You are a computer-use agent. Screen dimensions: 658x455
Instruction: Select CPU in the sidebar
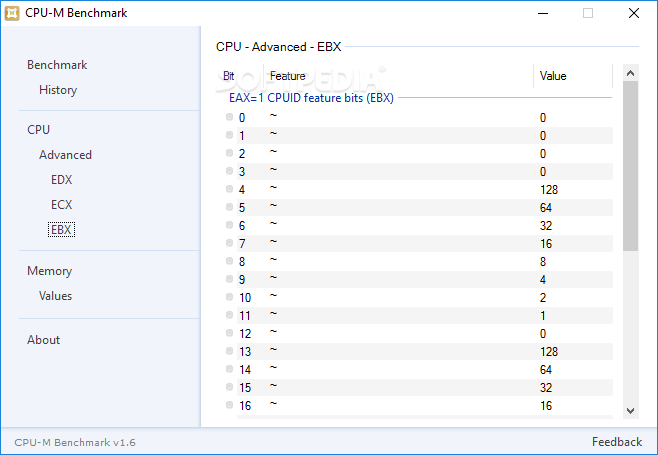click(39, 130)
